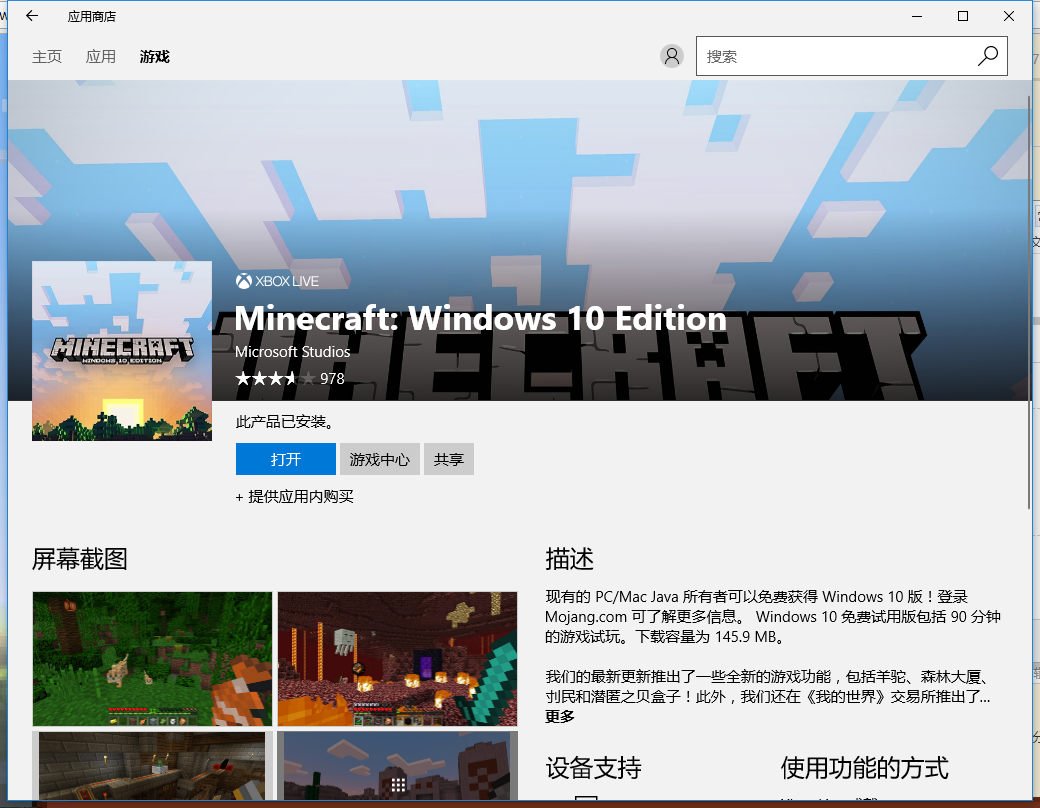Maximize the store window

(963, 16)
